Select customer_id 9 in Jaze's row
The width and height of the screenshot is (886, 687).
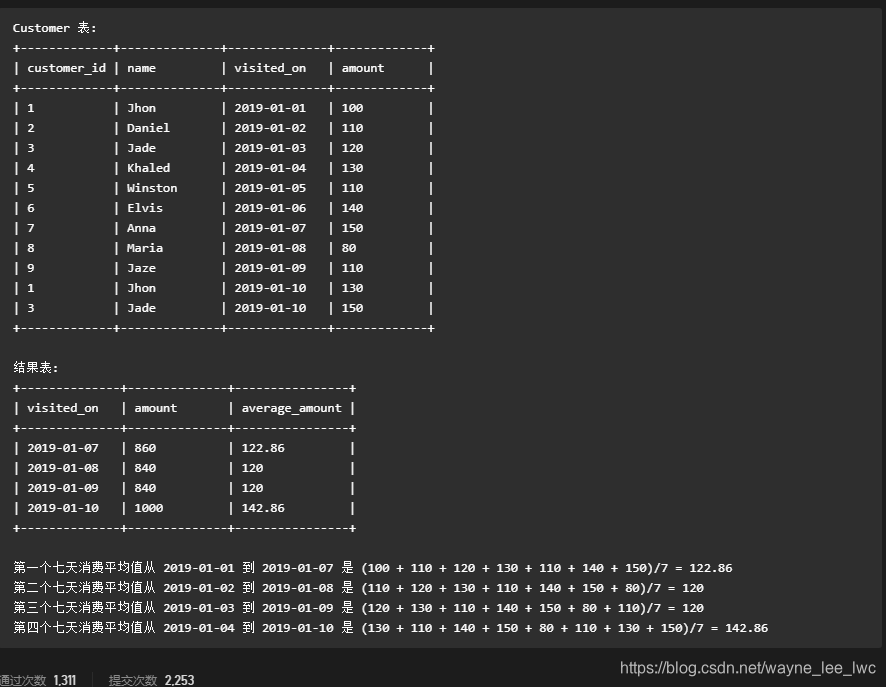point(31,268)
